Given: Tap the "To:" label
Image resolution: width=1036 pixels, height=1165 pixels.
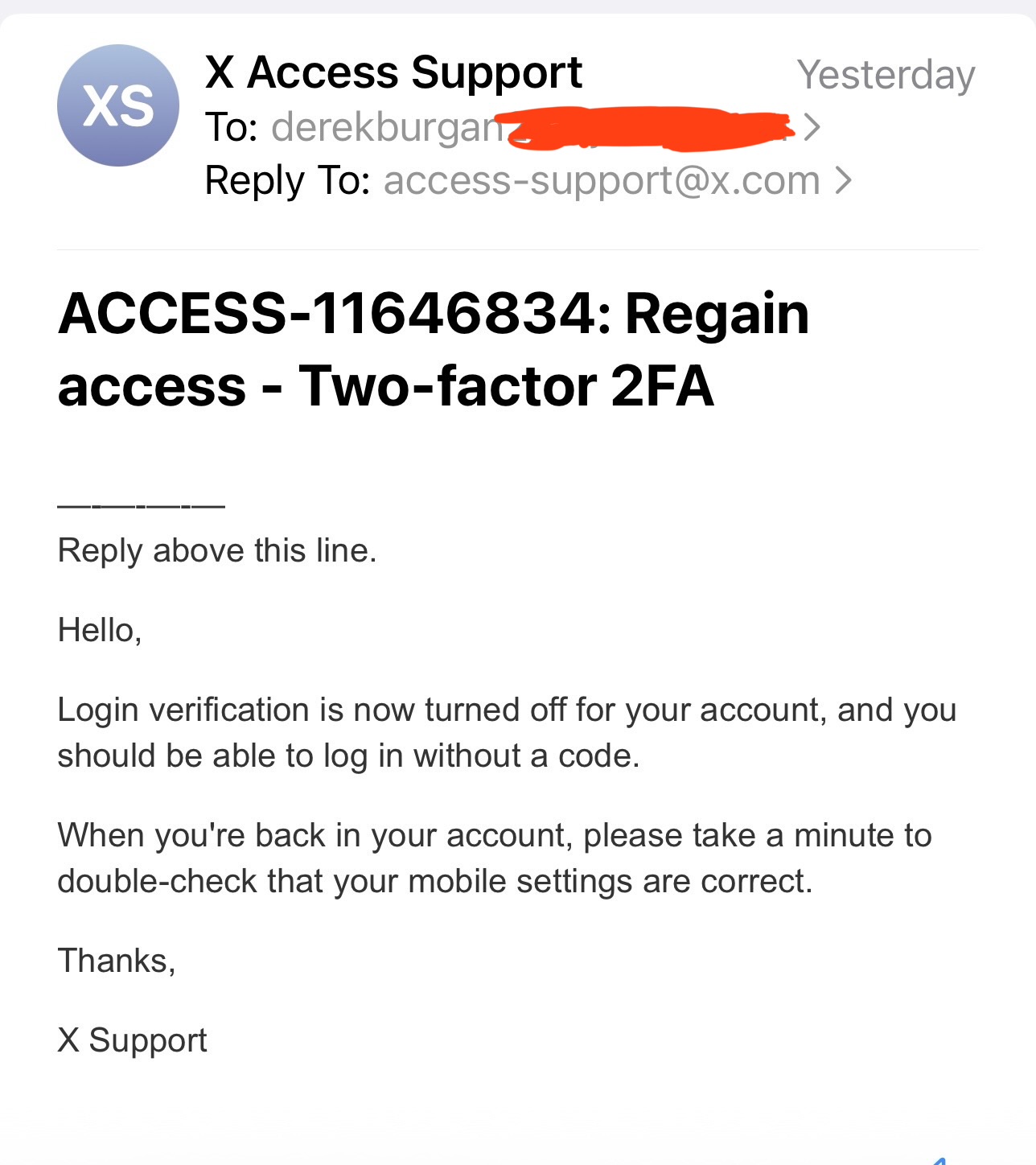Looking at the screenshot, I should (x=232, y=127).
